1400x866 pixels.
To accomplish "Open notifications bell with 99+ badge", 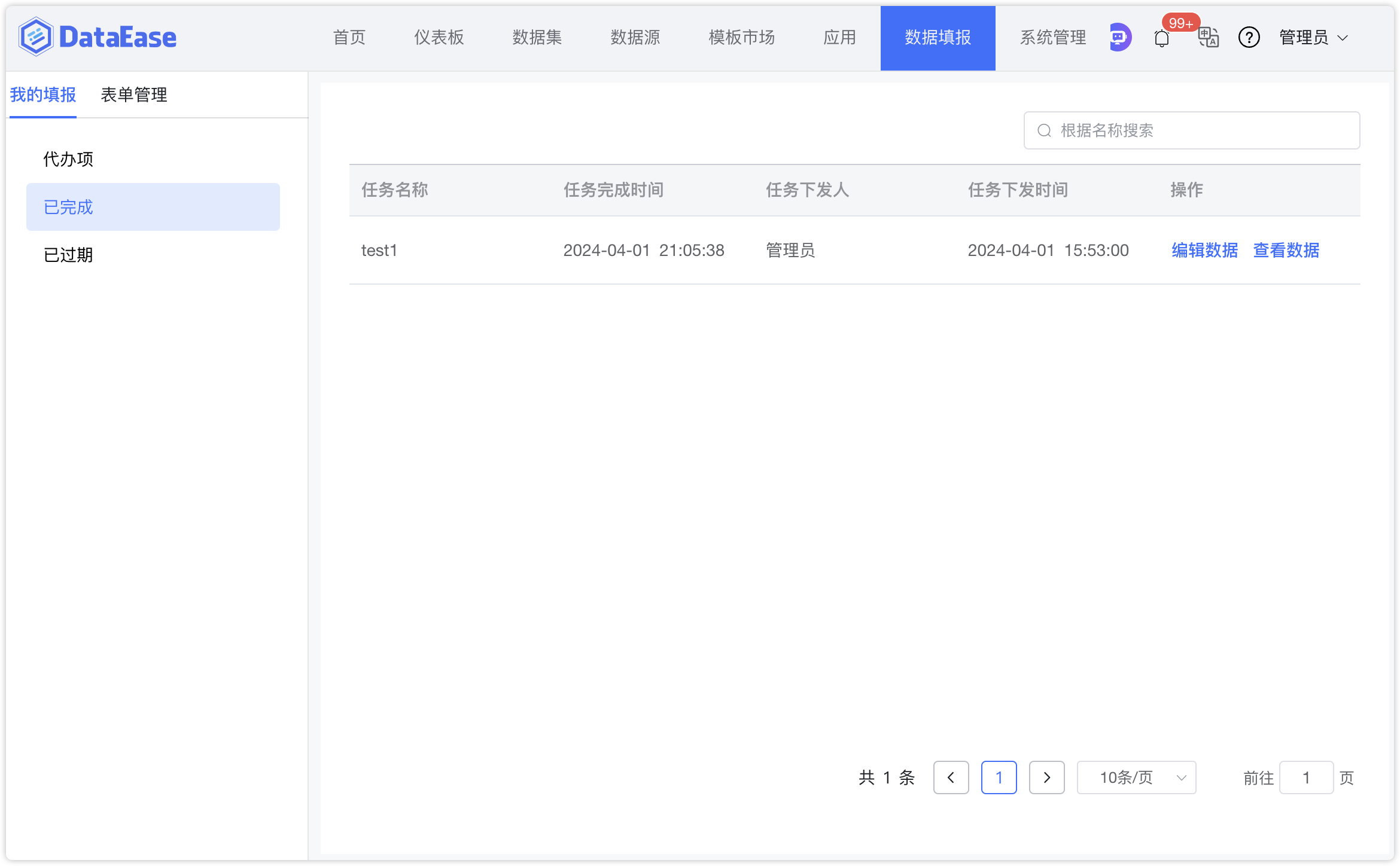I will (1162, 38).
